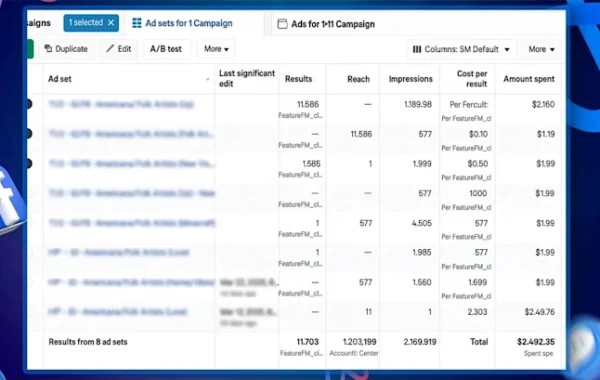Sort by Last significant edit column
This screenshot has height=380, width=600.
[247, 78]
